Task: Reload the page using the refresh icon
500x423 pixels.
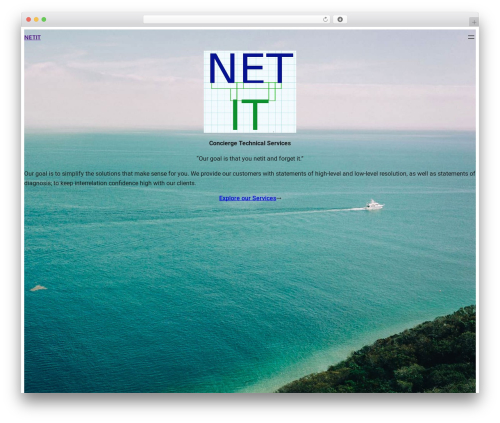Action: click(x=325, y=19)
